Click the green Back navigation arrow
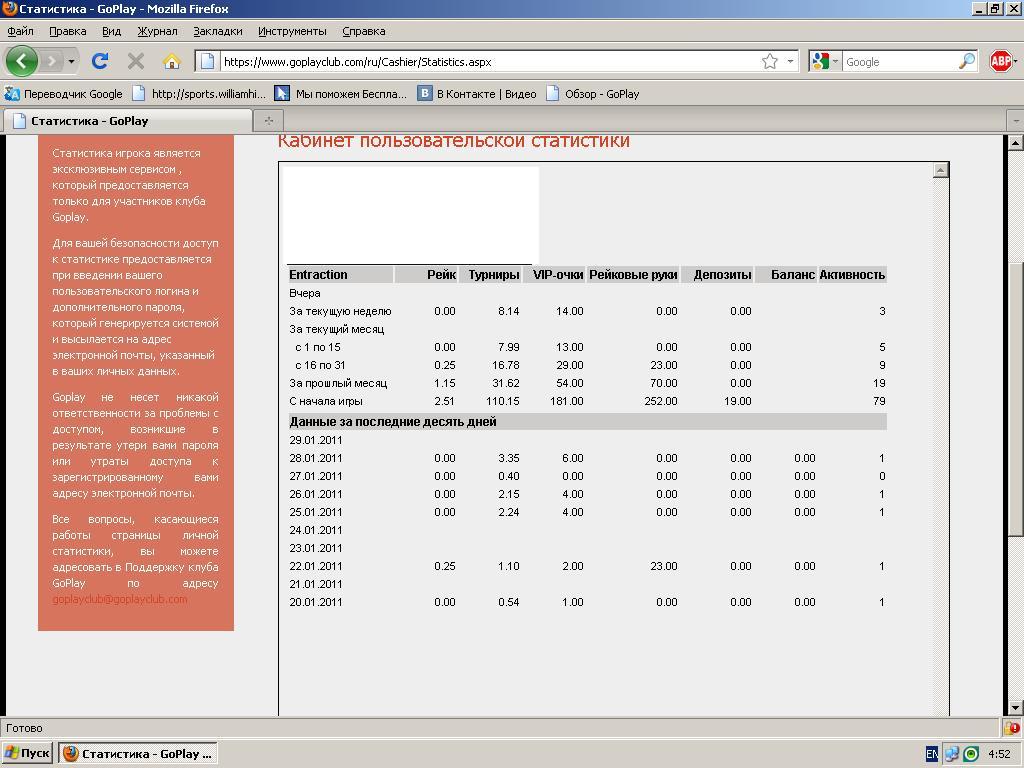 coord(21,61)
